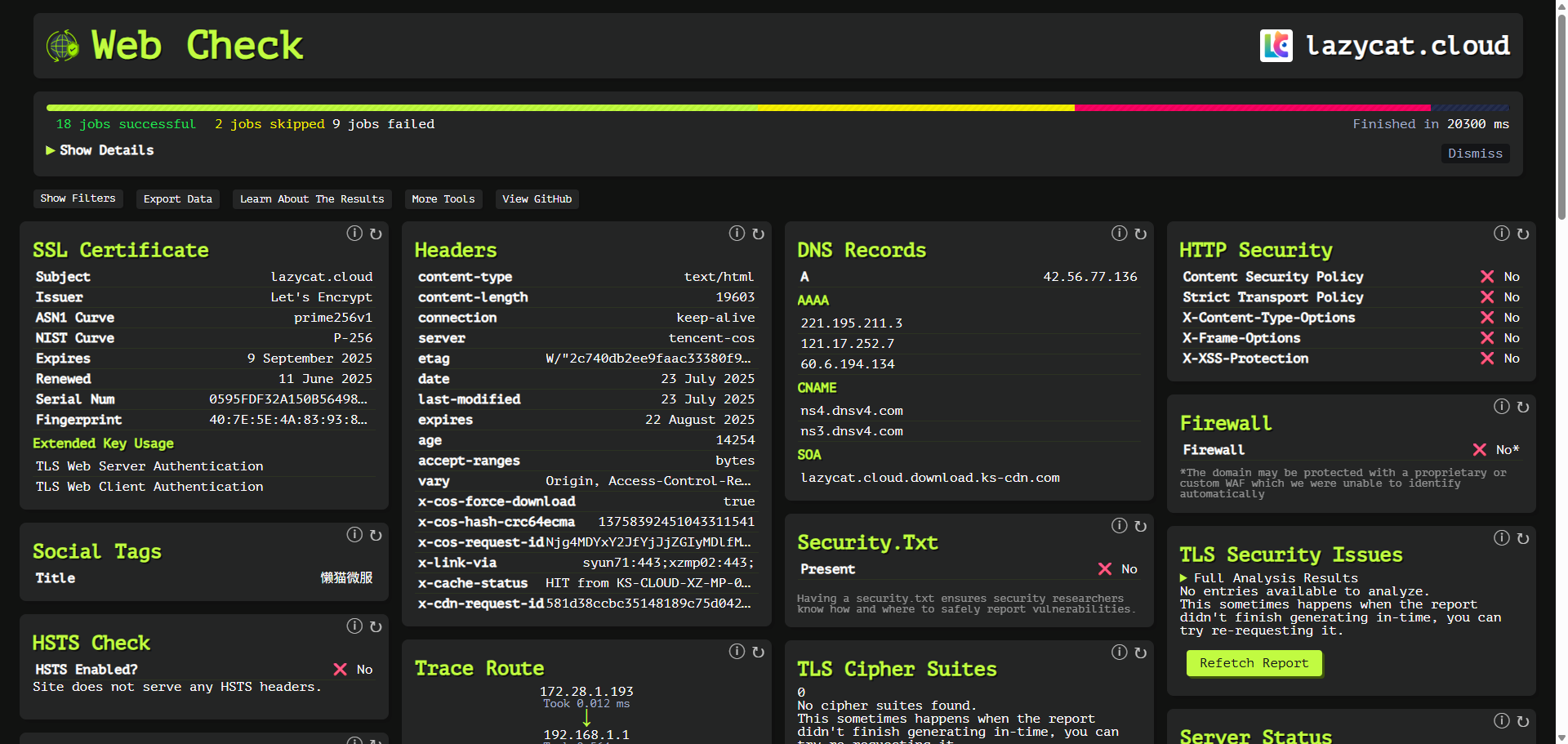
Task: Refresh the Headers card
Action: [758, 234]
